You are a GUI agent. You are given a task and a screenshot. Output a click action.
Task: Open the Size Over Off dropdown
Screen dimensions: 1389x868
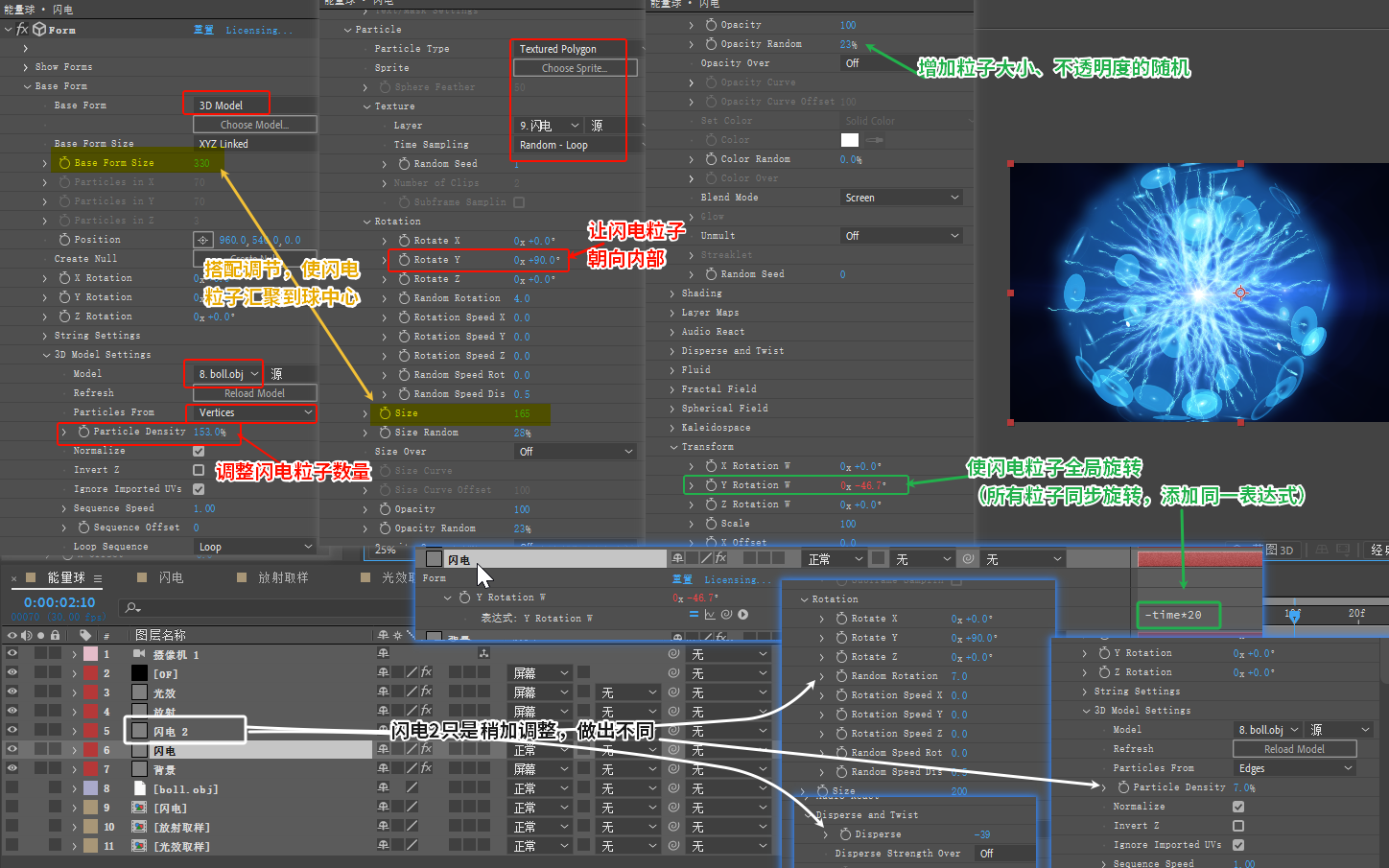pyautogui.click(x=576, y=452)
